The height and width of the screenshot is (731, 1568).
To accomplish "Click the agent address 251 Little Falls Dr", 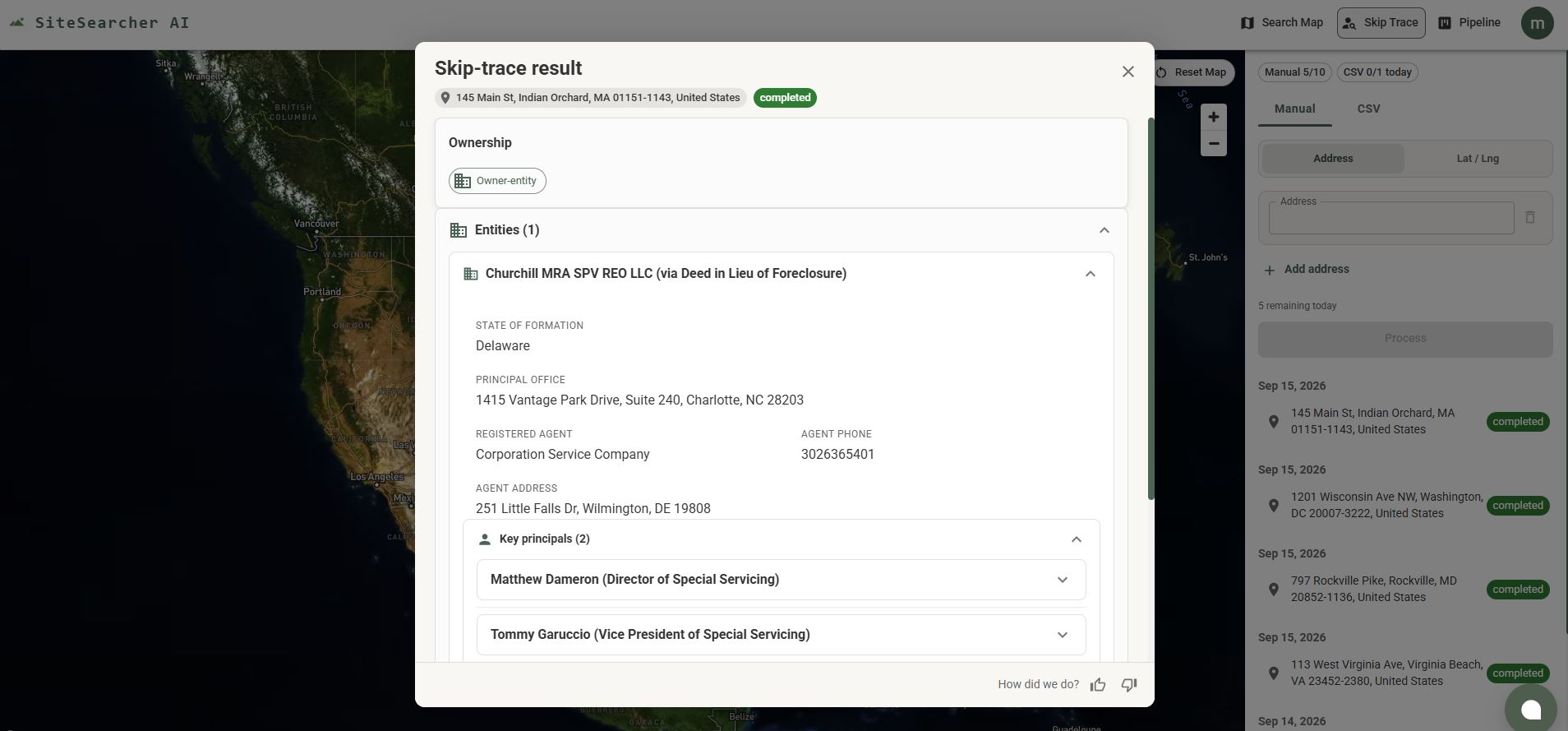I will [593, 509].
